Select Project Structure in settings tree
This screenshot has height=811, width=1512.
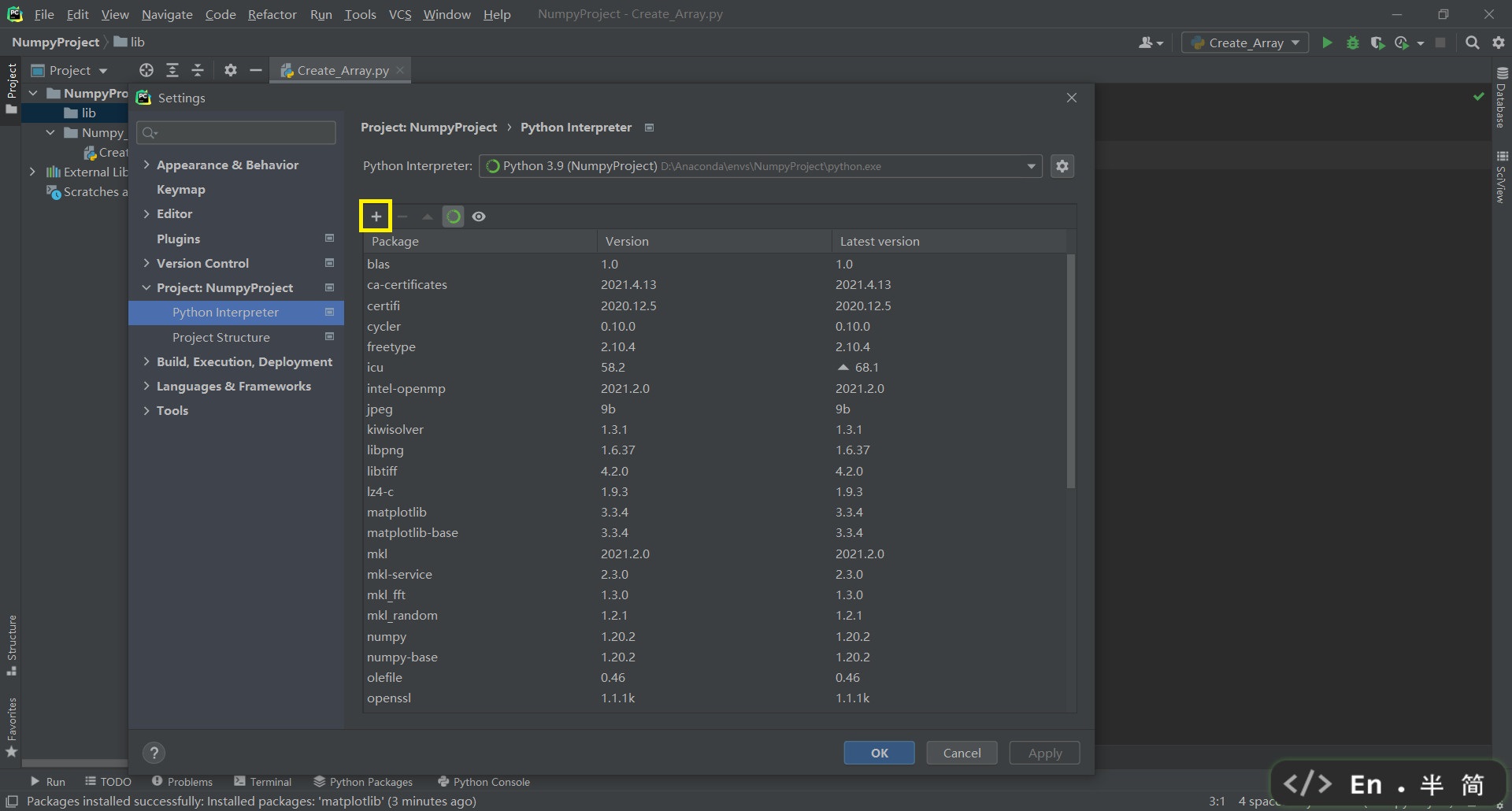click(220, 337)
